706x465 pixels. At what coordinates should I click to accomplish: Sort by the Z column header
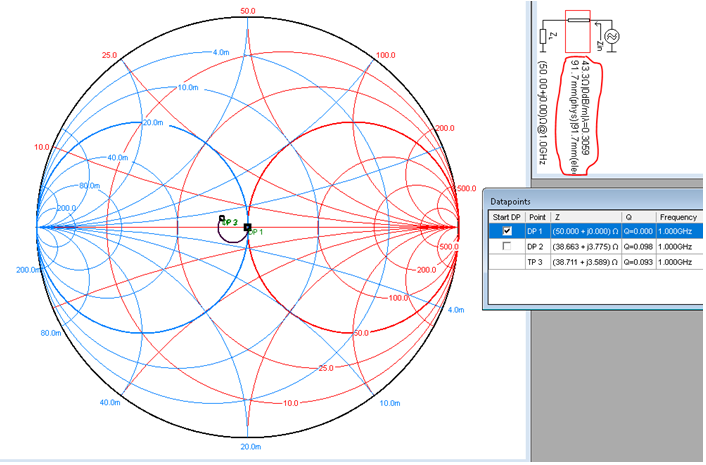(586, 217)
